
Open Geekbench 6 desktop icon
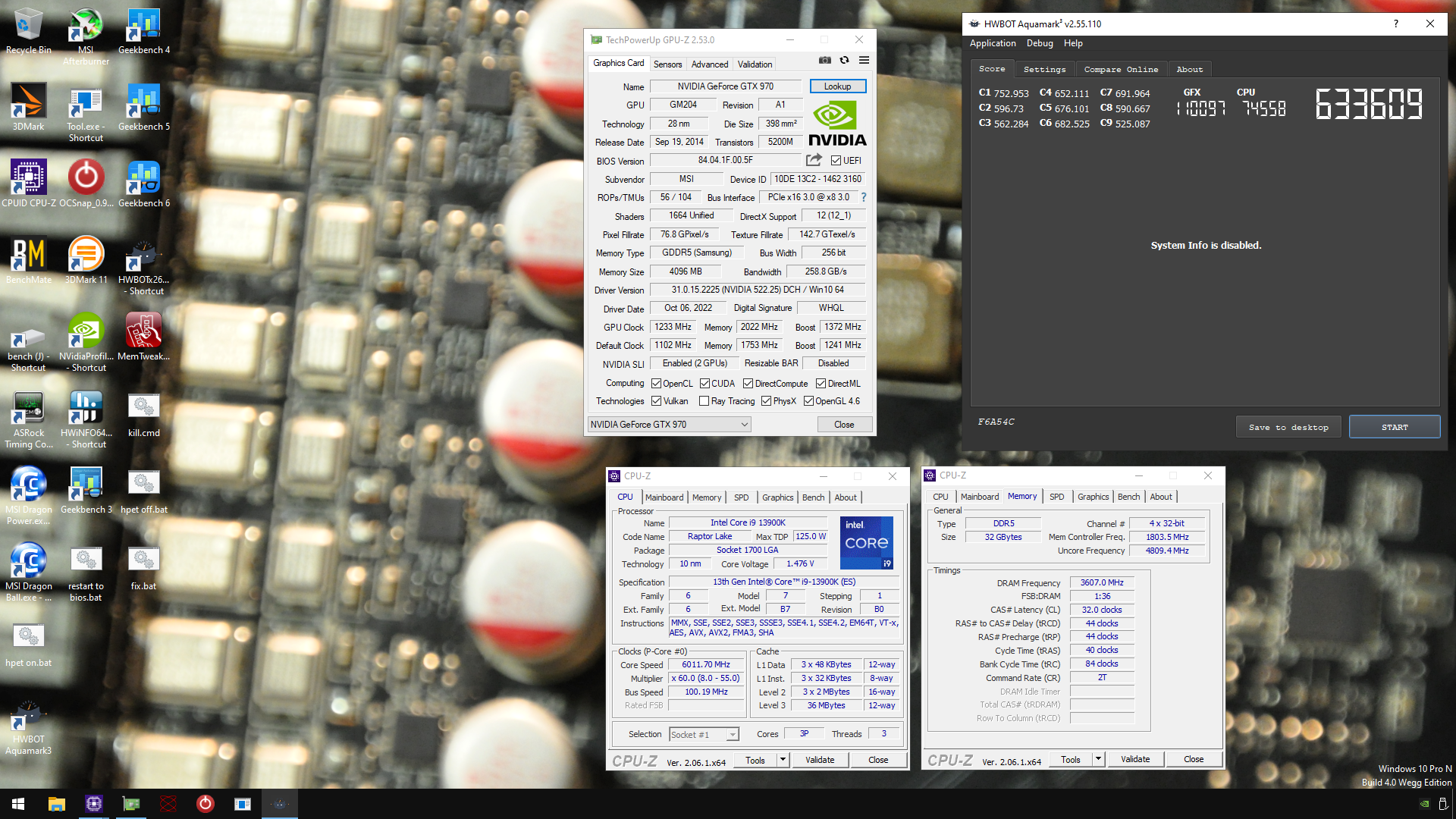coord(143,184)
